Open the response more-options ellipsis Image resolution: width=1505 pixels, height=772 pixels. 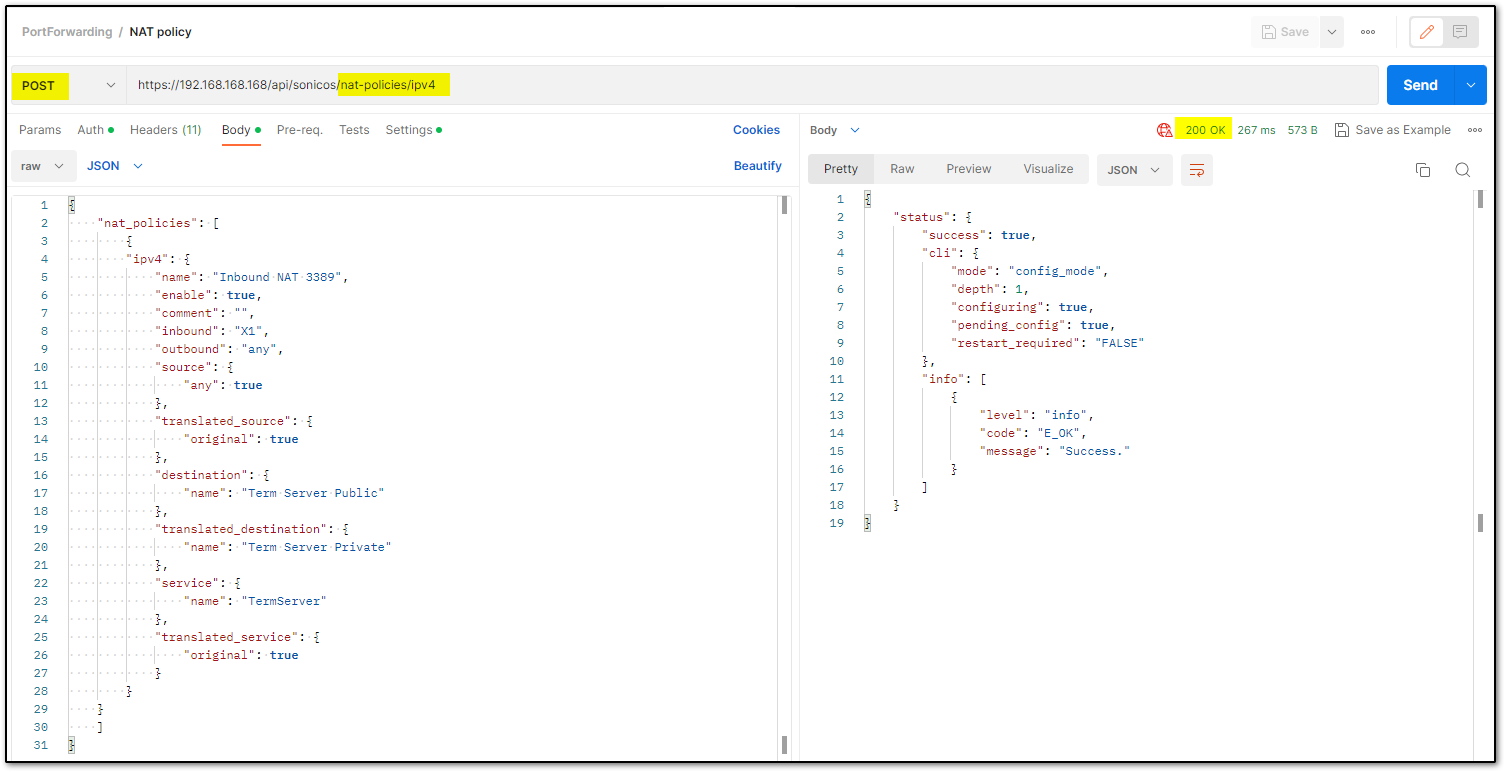(1474, 130)
